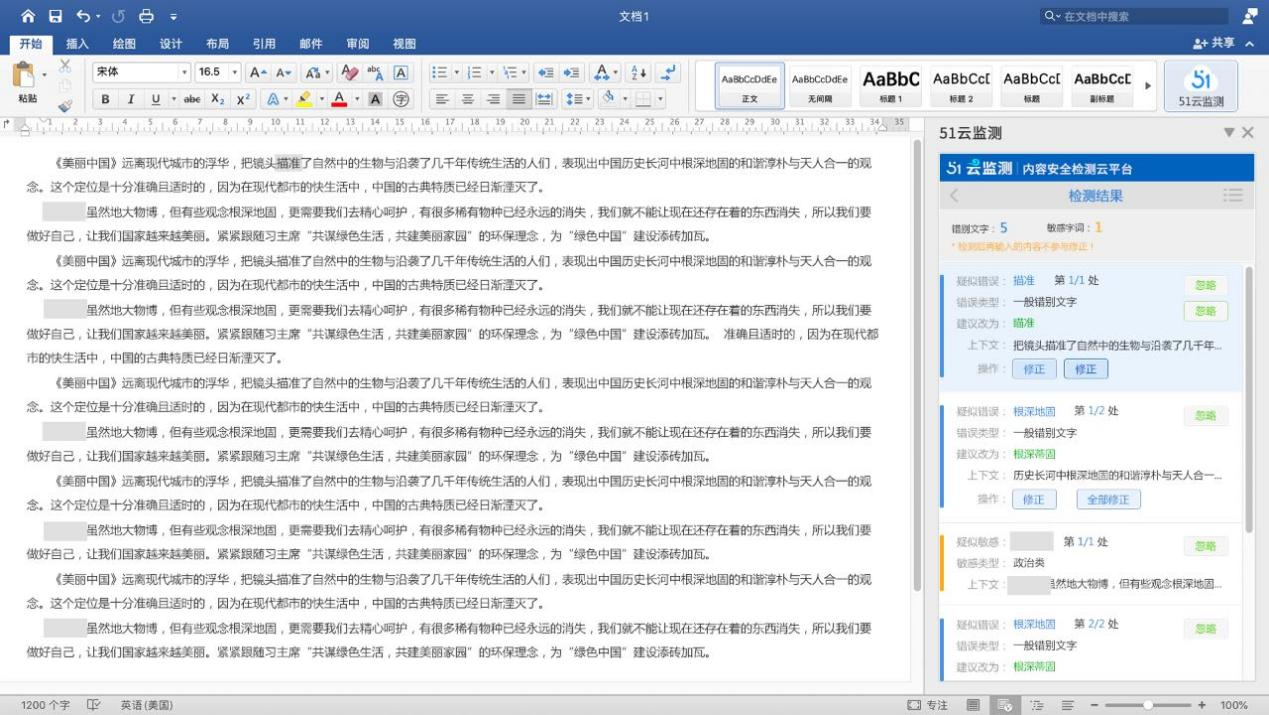Apply character shading gray A icon
Image resolution: width=1269 pixels, height=715 pixels.
(x=375, y=99)
